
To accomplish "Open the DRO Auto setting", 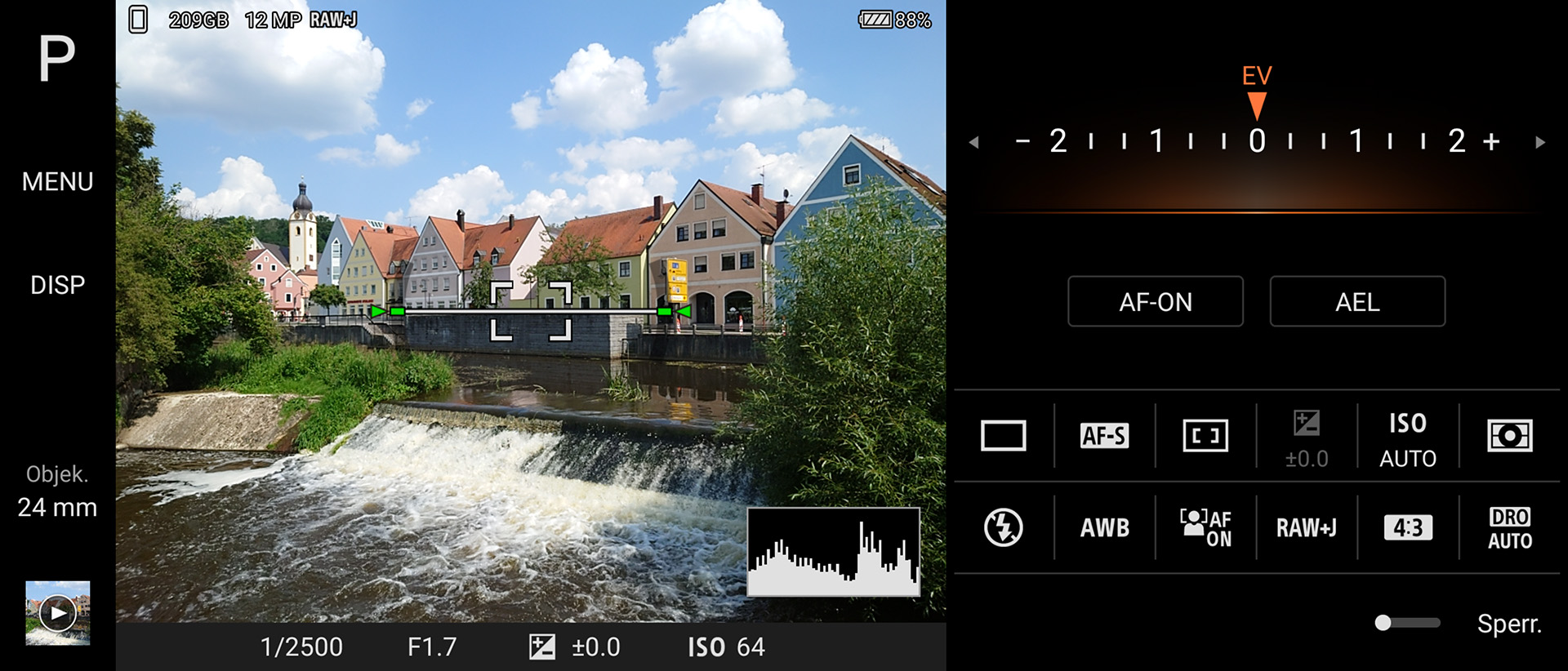I will [1509, 528].
